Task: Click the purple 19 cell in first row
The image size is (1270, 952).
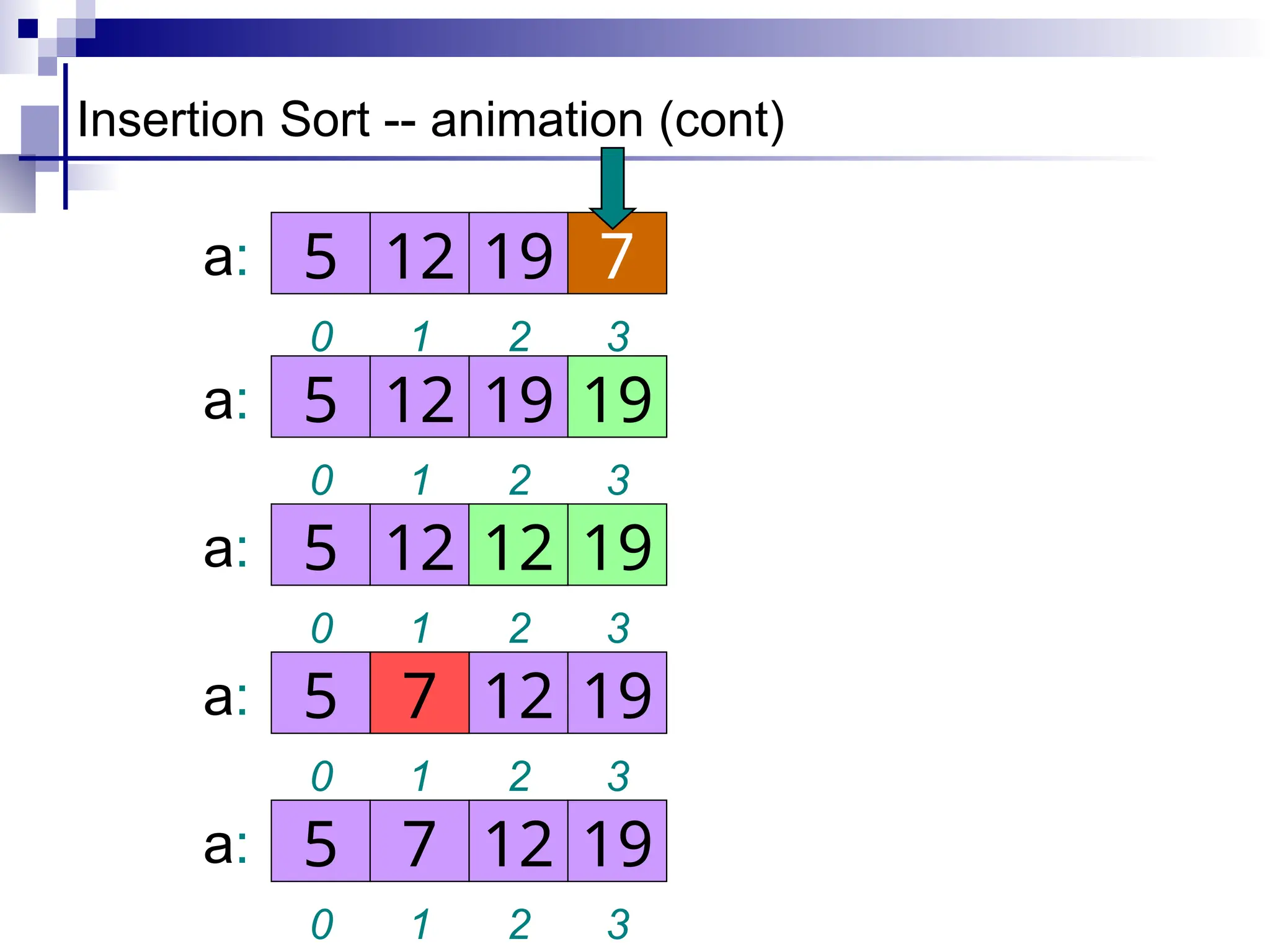Action: click(518, 253)
